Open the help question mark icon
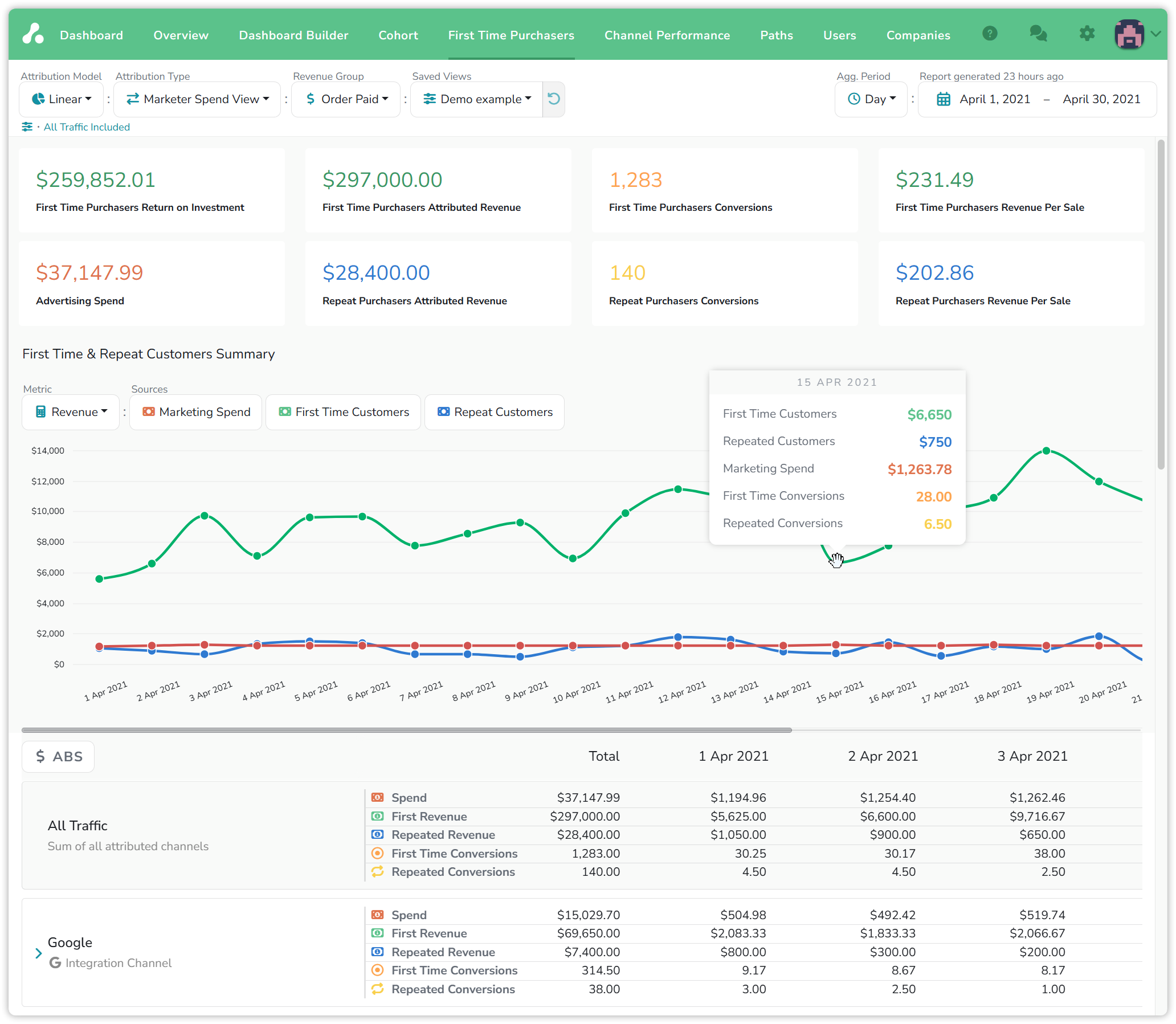The height and width of the screenshot is (1024, 1176). tap(990, 34)
